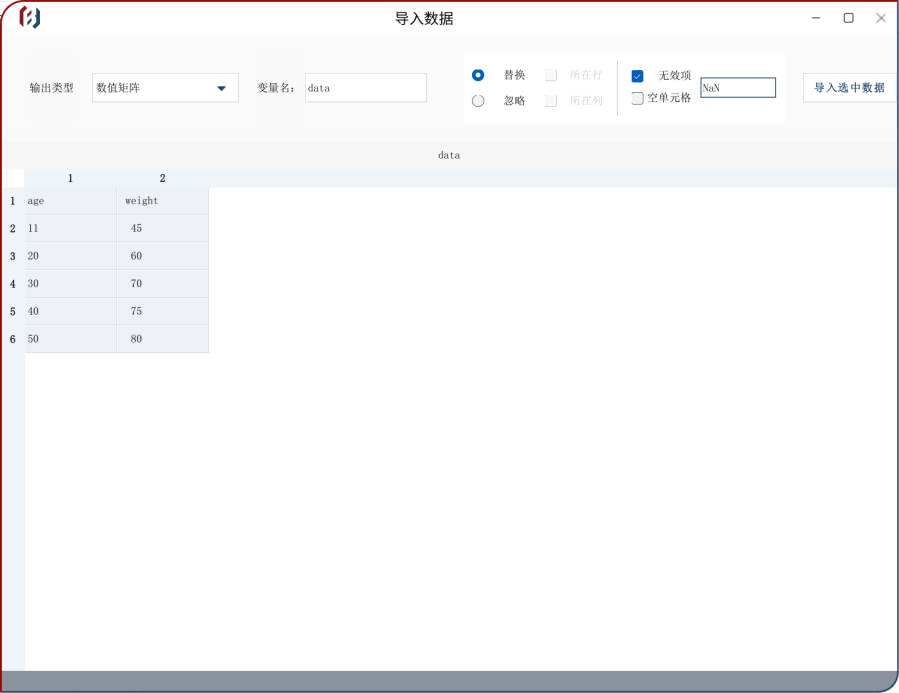Toggle the 所在行 checkbox
This screenshot has height=693, width=899.
coord(550,75)
